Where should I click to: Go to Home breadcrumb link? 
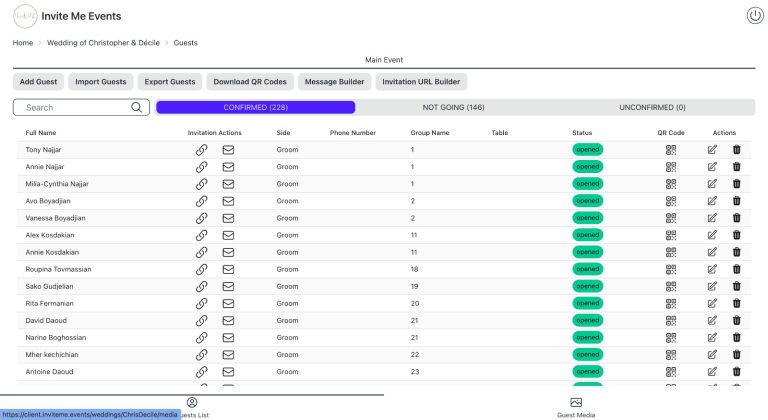pos(22,43)
